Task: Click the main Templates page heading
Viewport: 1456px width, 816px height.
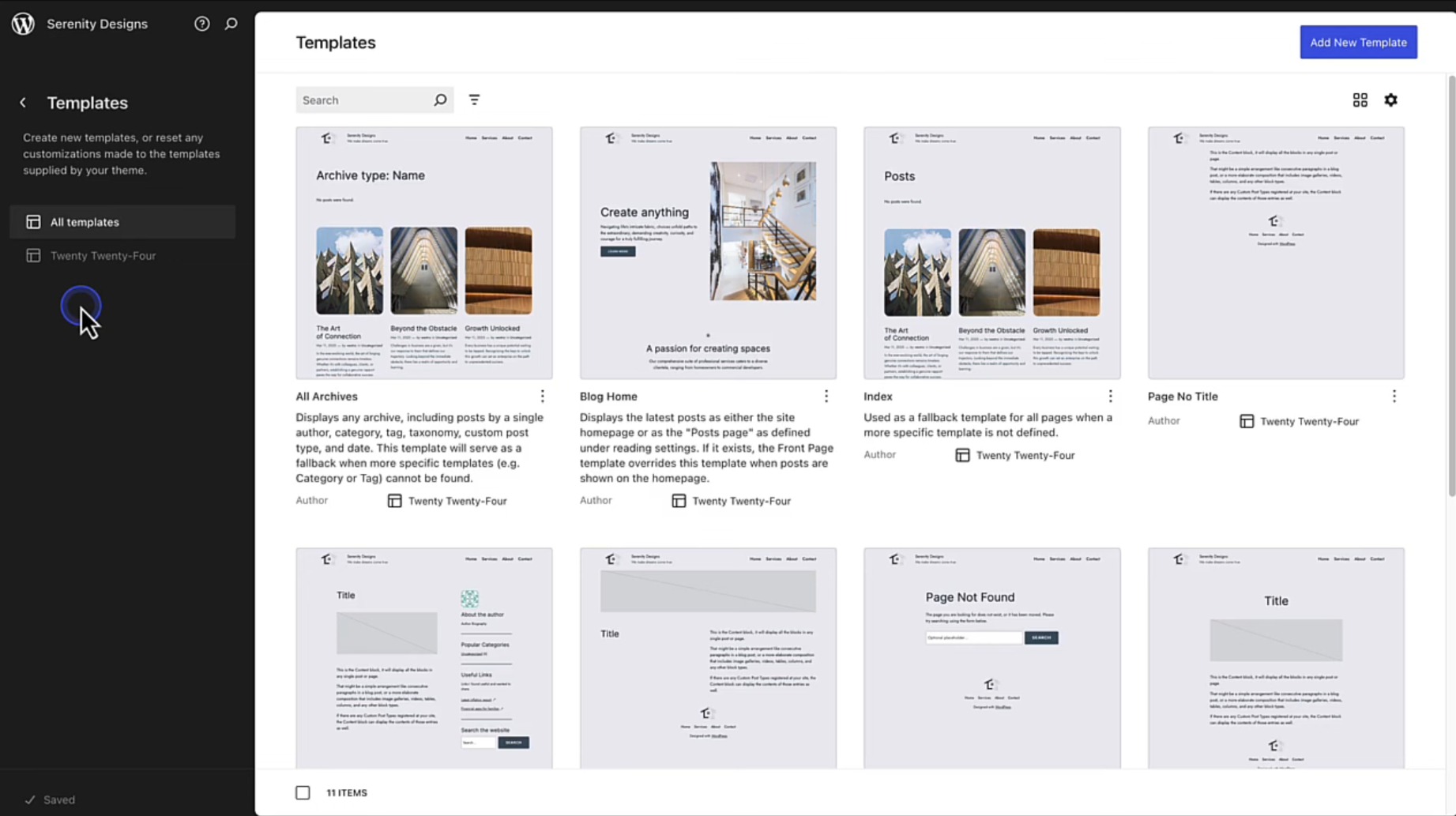Action: point(336,43)
